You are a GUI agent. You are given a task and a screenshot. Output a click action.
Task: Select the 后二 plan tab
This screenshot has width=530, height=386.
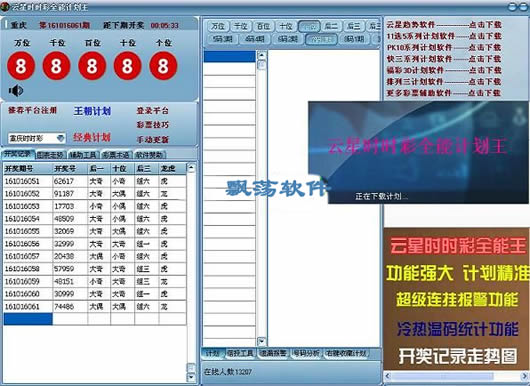[331, 26]
